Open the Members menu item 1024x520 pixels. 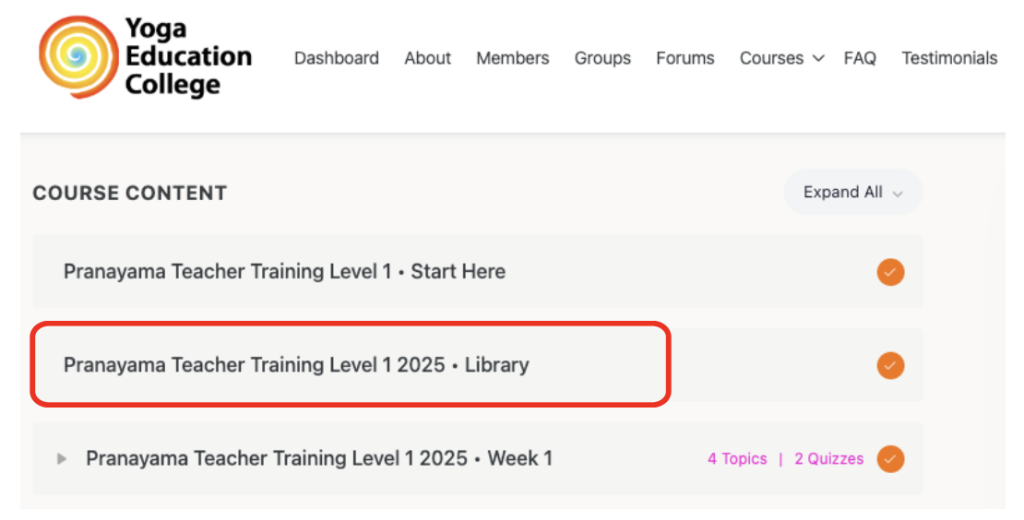(513, 58)
